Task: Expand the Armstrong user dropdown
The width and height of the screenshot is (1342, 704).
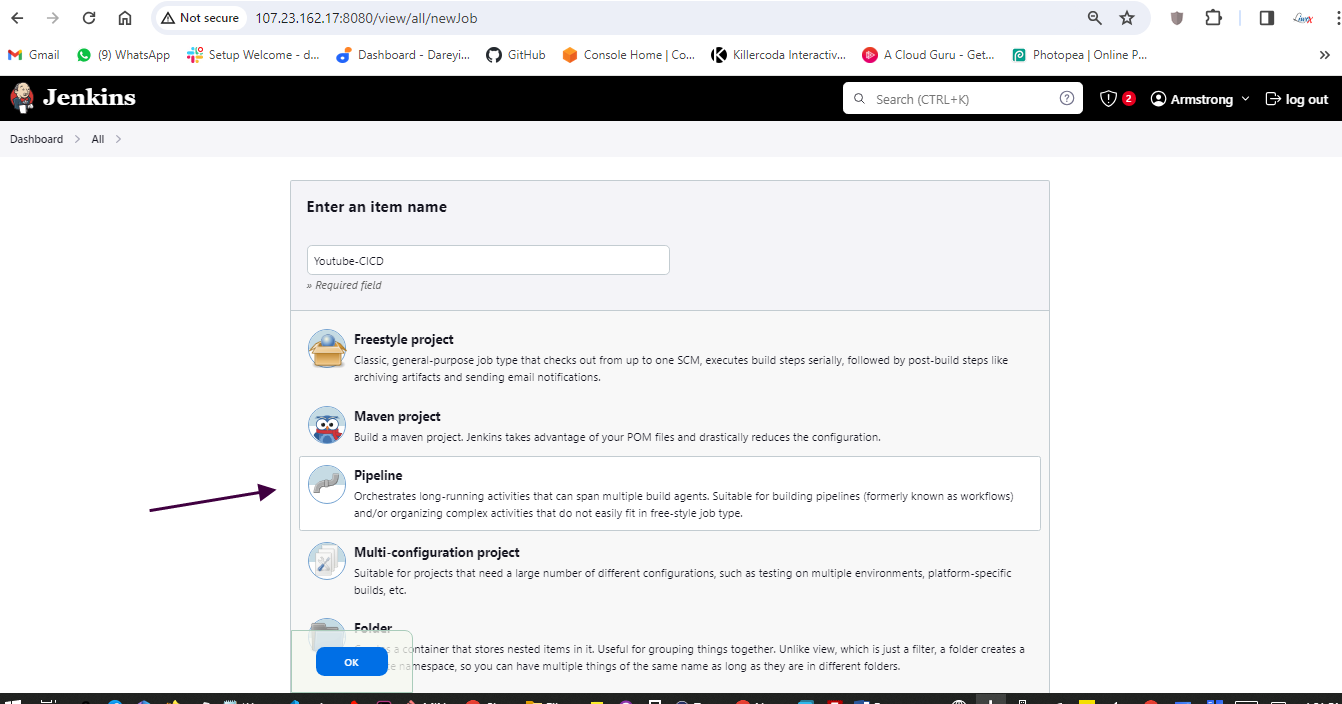Action: [1245, 99]
